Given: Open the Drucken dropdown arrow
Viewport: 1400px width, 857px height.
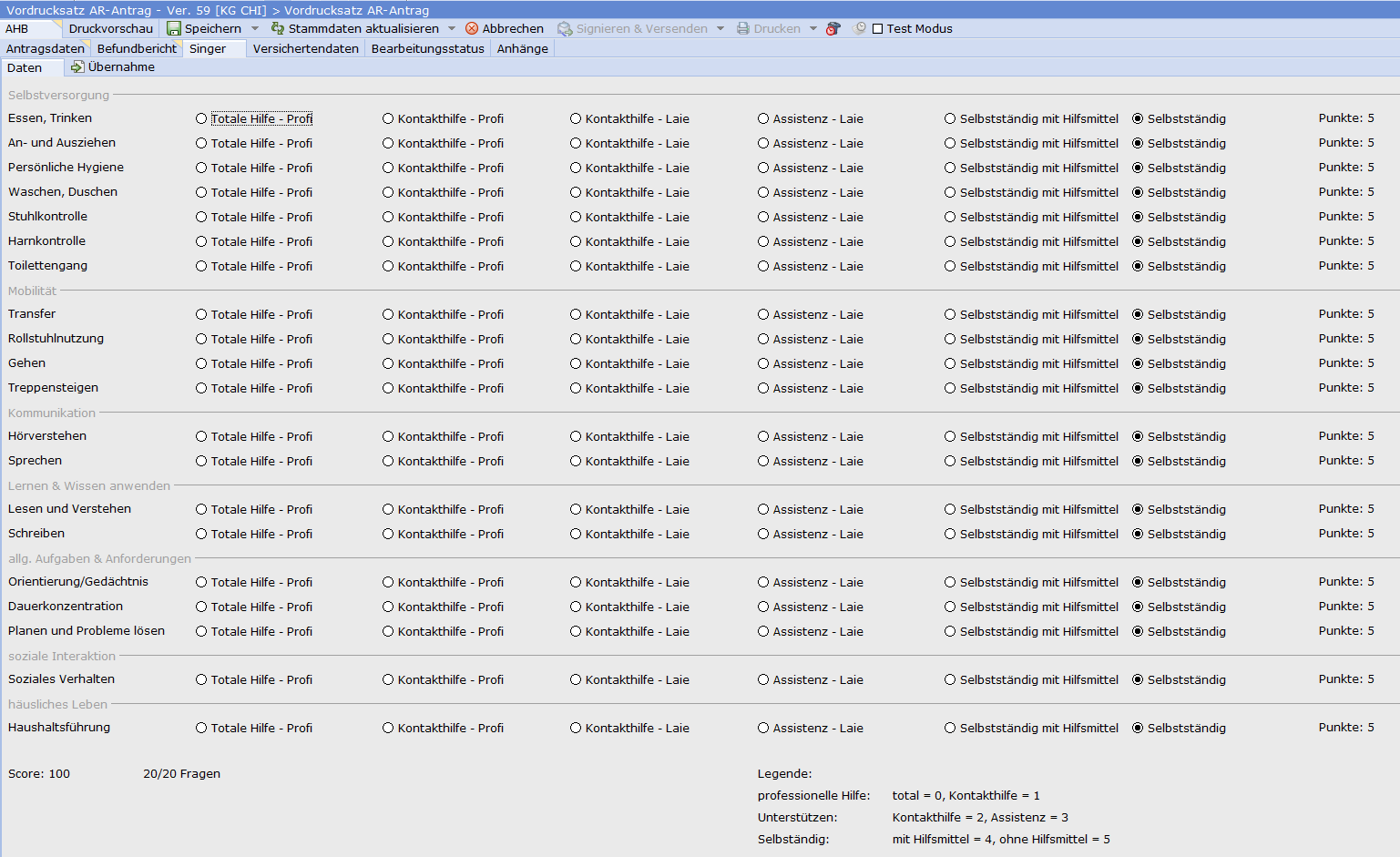Looking at the screenshot, I should [x=813, y=29].
